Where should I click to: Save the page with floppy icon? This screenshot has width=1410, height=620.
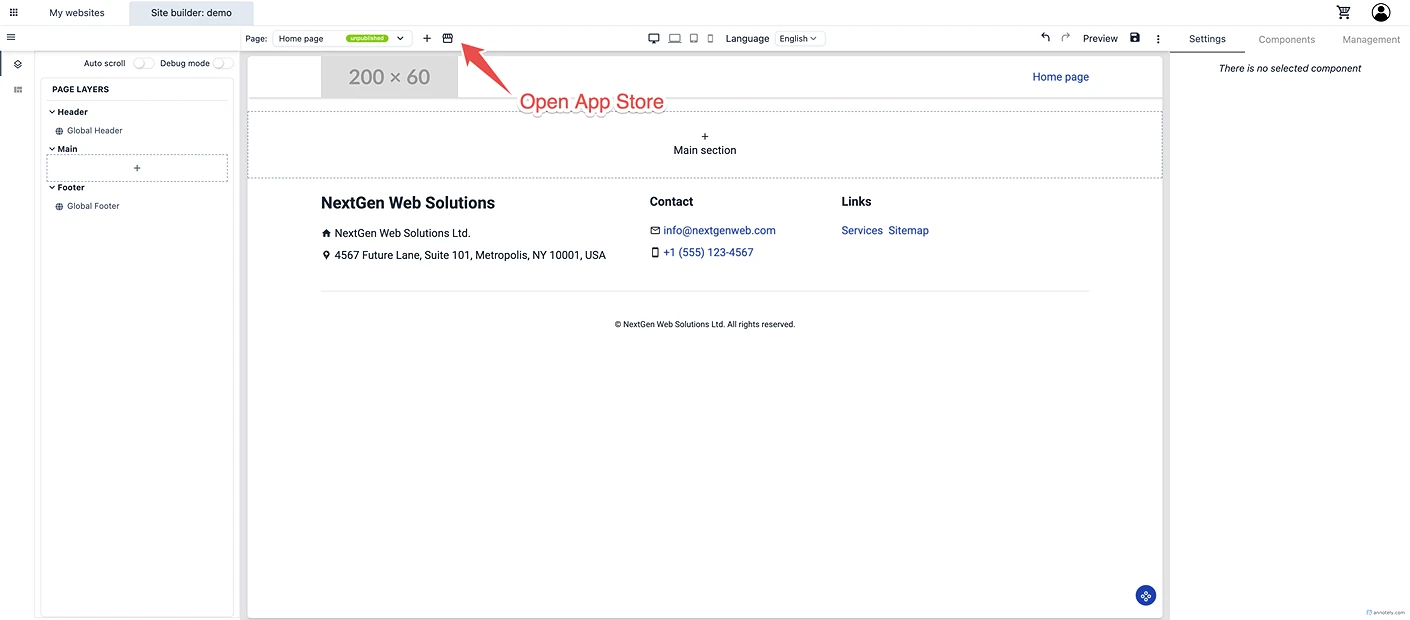coord(1134,38)
